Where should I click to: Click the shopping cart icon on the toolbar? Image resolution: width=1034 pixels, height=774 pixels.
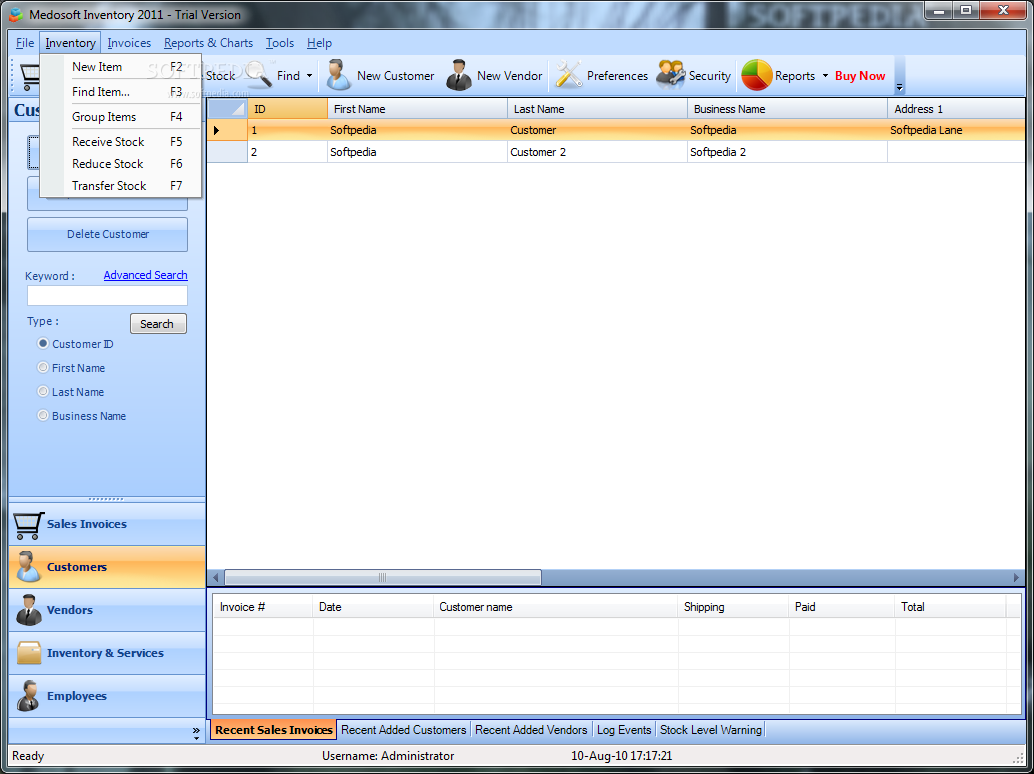[x=29, y=76]
